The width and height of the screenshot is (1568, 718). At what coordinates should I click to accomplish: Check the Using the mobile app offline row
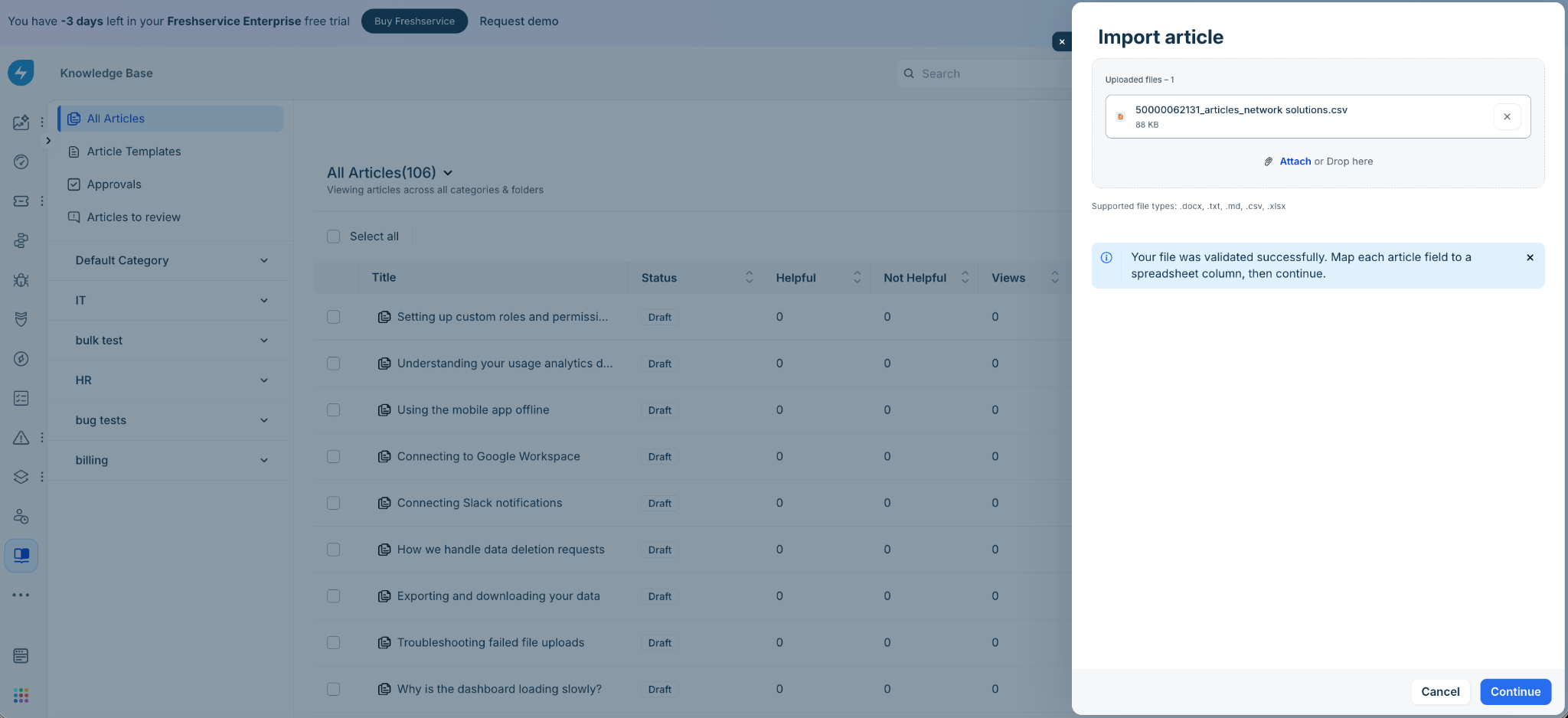(x=333, y=410)
